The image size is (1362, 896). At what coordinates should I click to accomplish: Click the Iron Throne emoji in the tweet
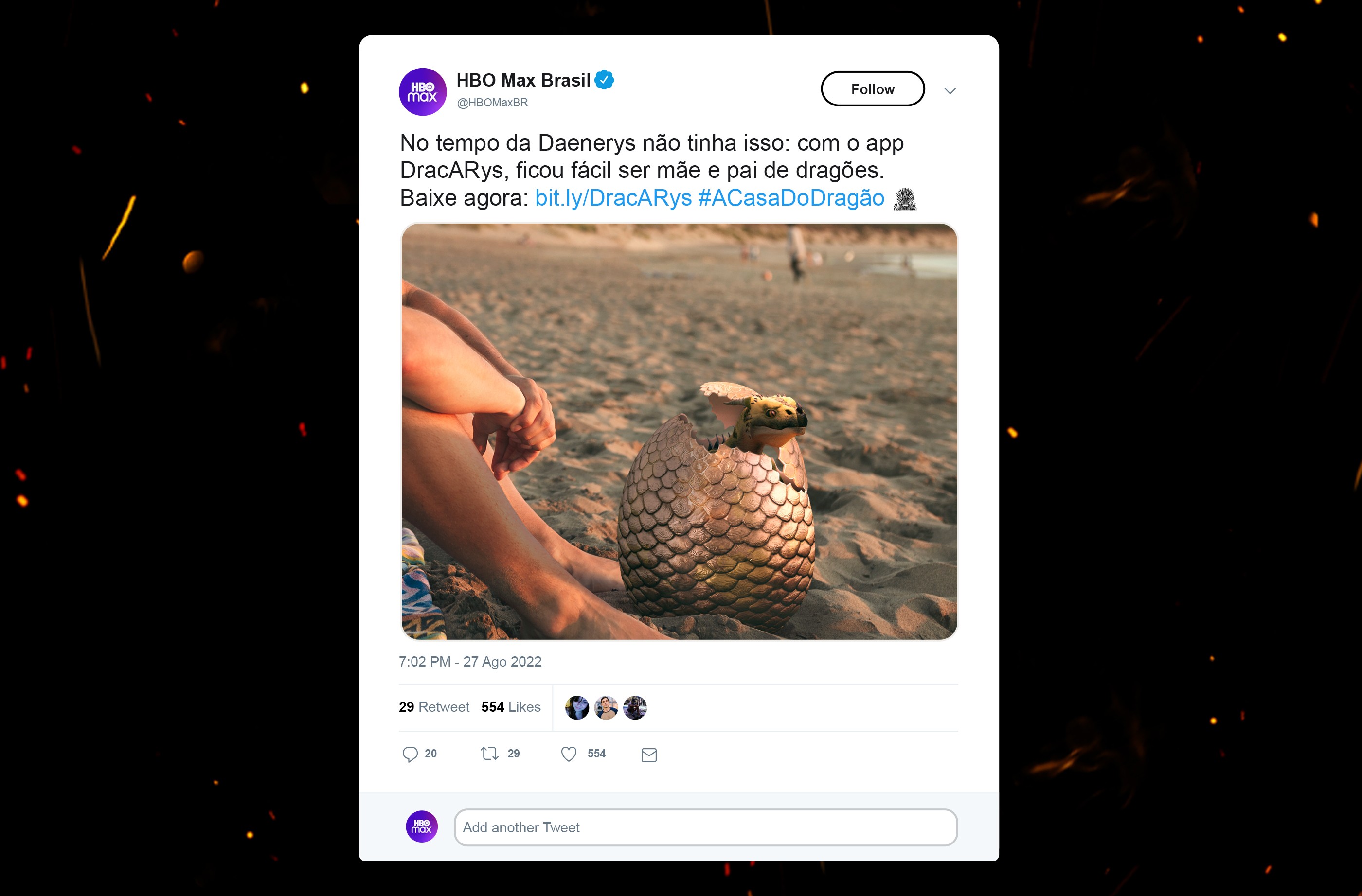click(x=906, y=198)
